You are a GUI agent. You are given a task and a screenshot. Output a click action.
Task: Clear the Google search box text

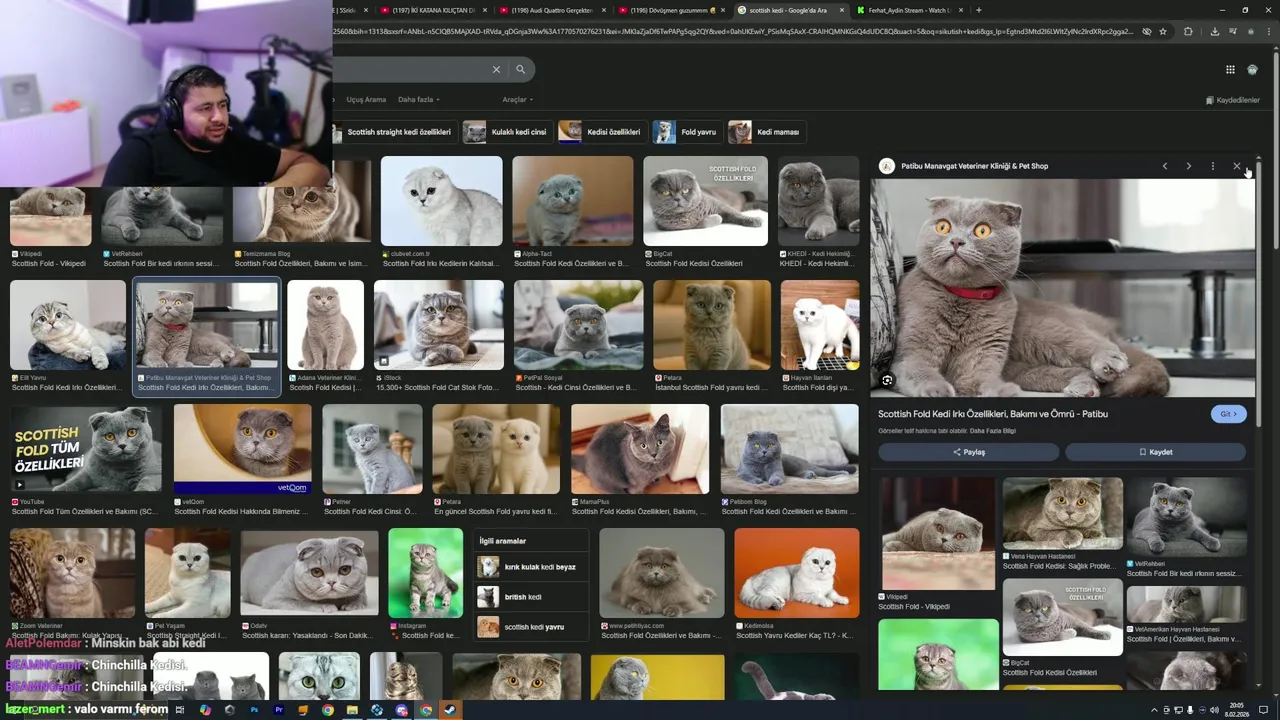coord(496,69)
